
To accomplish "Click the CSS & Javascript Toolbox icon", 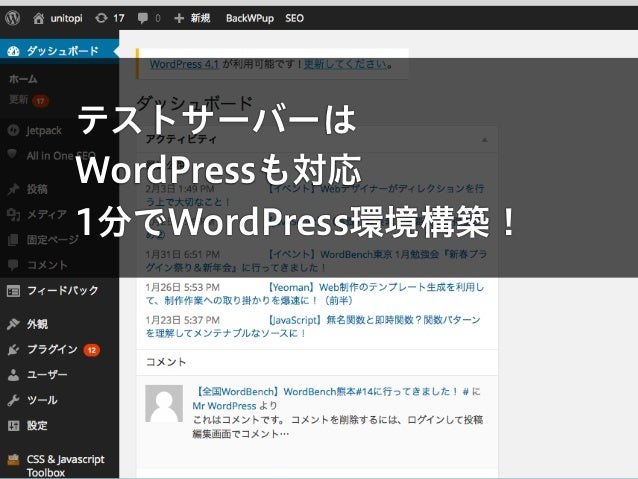I will tap(13, 459).
